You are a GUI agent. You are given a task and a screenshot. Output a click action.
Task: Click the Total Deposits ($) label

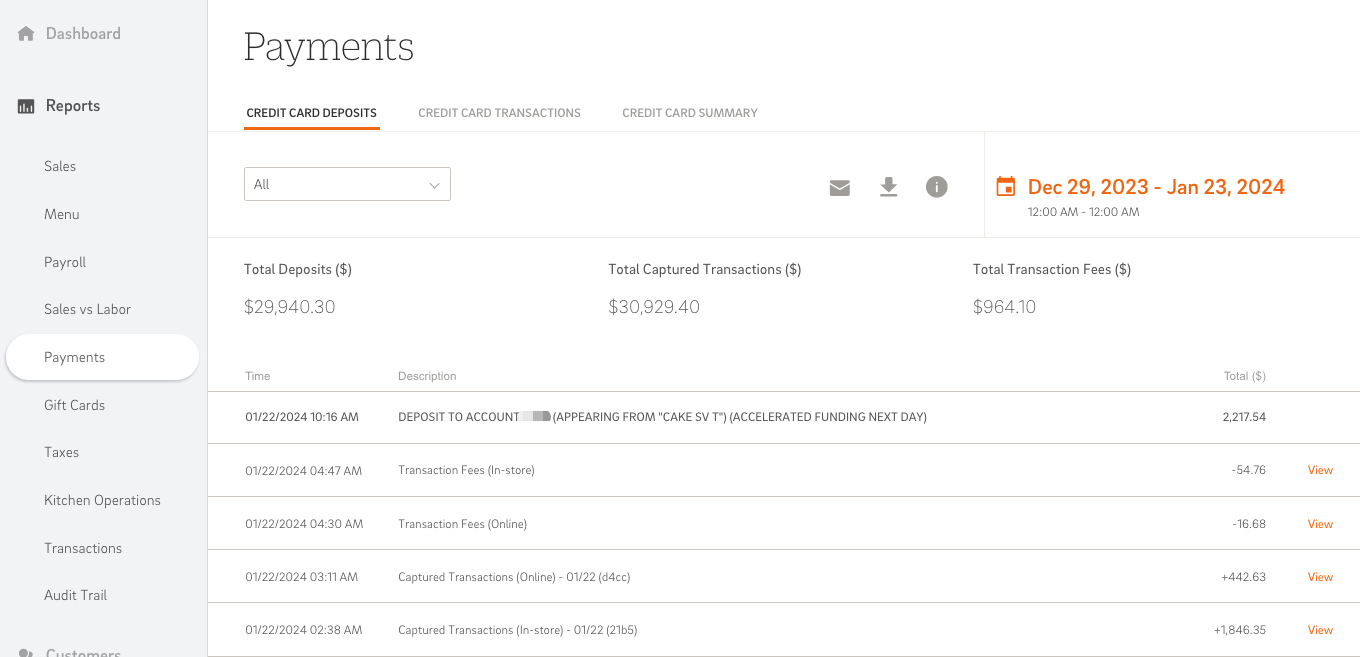[x=298, y=269]
